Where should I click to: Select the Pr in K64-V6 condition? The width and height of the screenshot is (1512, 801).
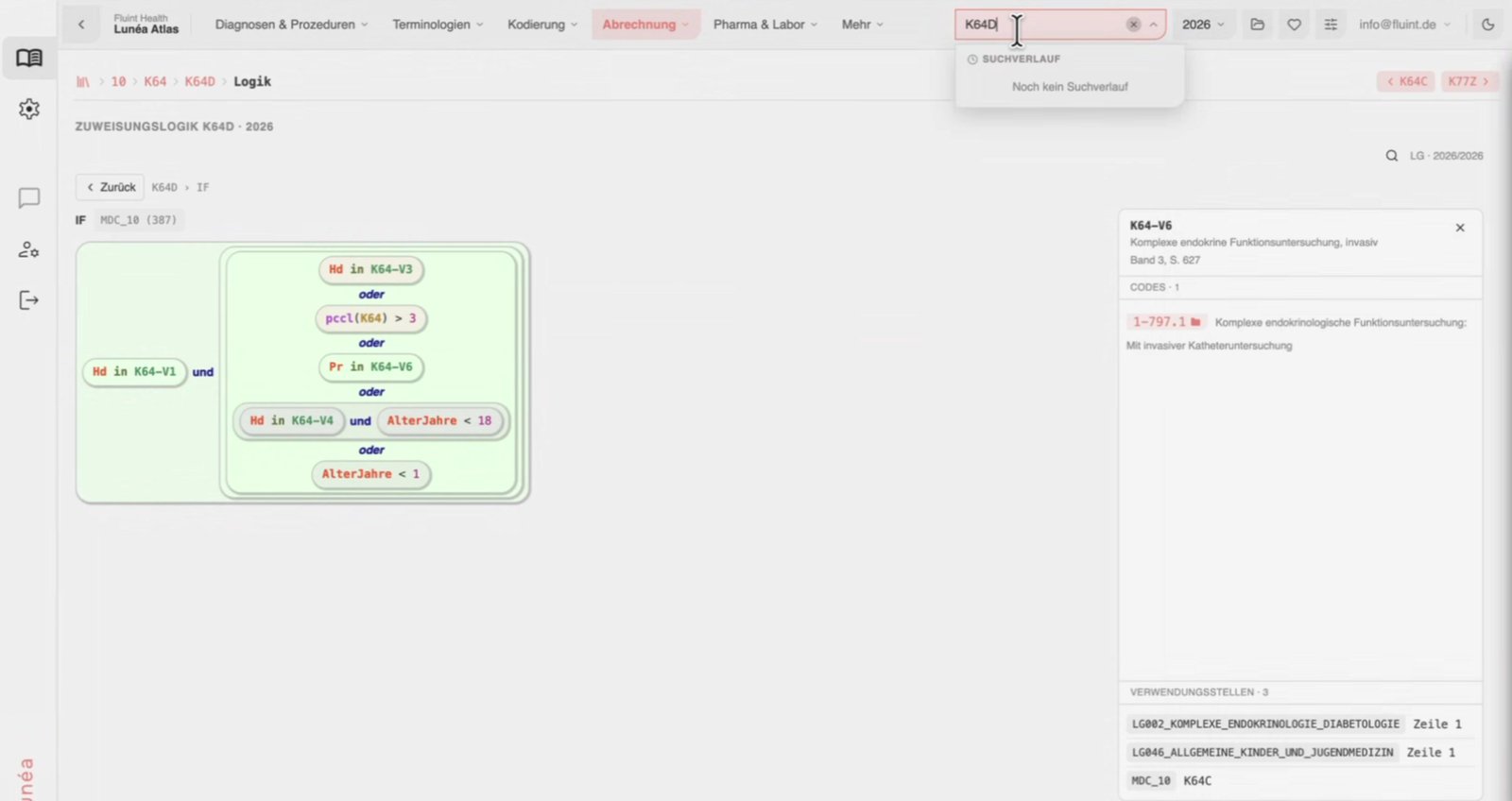370,366
